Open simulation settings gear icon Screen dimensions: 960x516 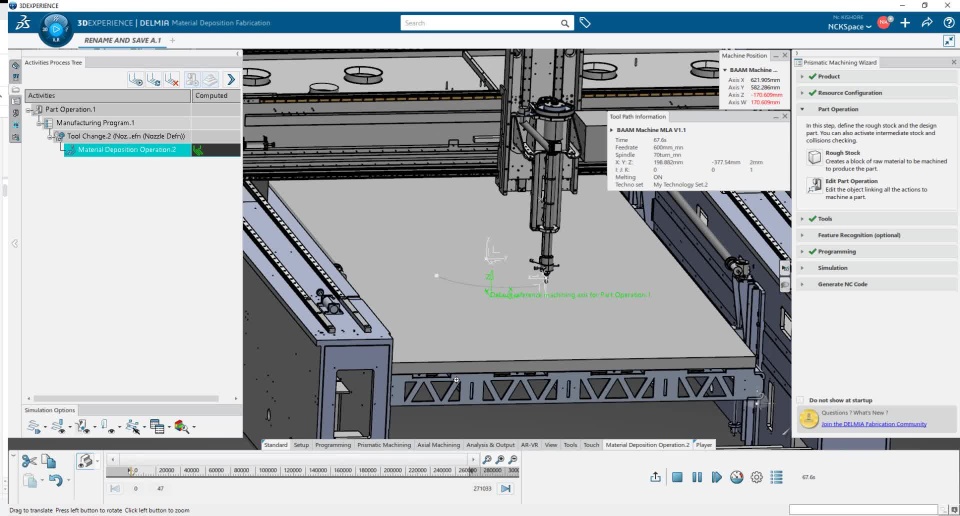[x=757, y=477]
